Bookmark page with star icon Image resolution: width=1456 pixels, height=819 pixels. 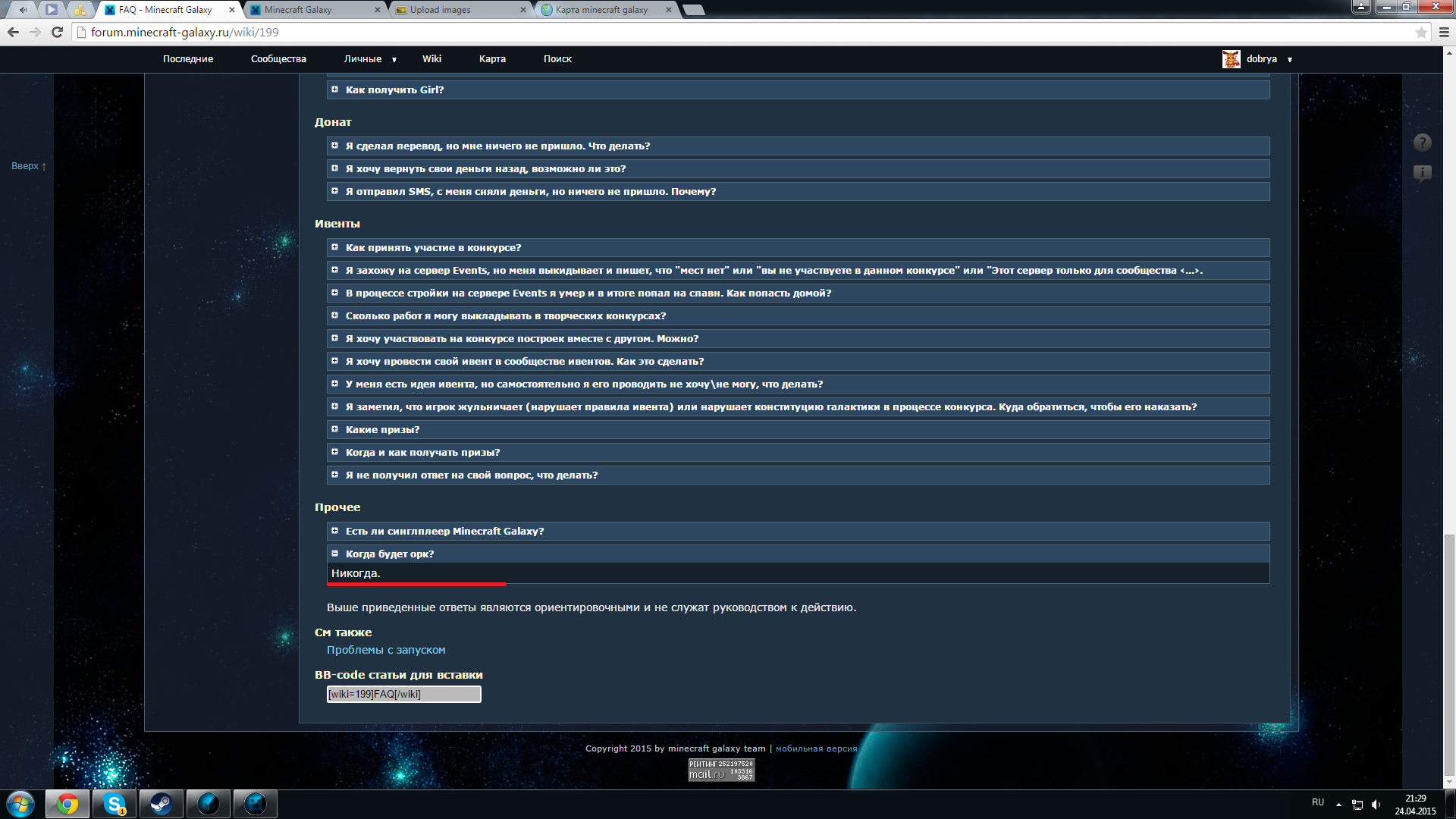point(1421,32)
